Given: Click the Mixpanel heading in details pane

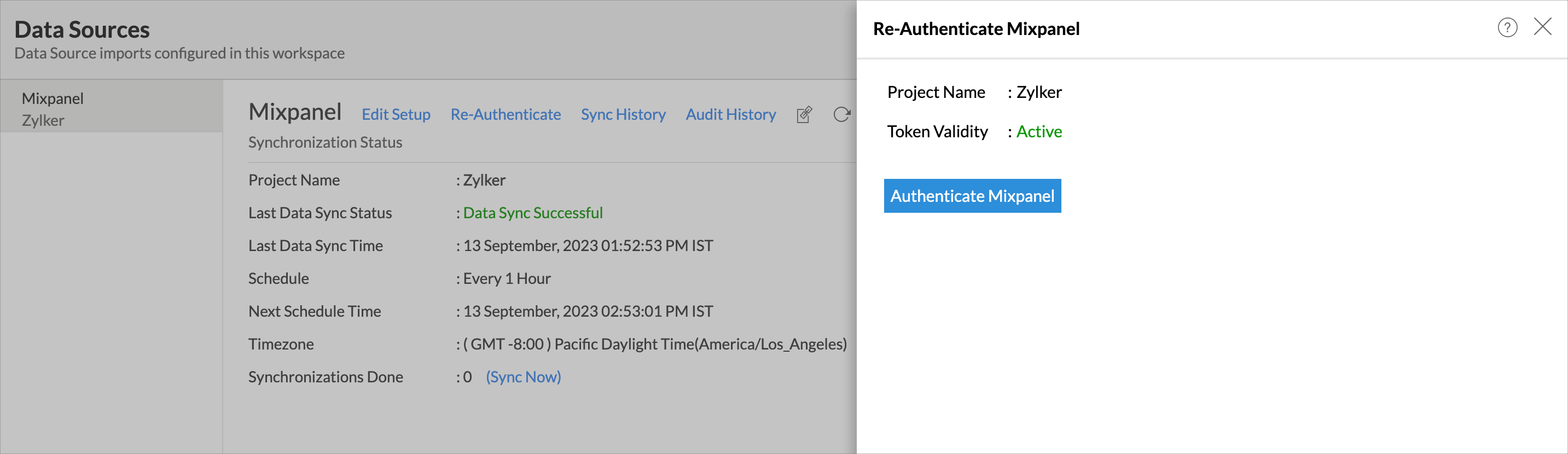Looking at the screenshot, I should pyautogui.click(x=294, y=112).
